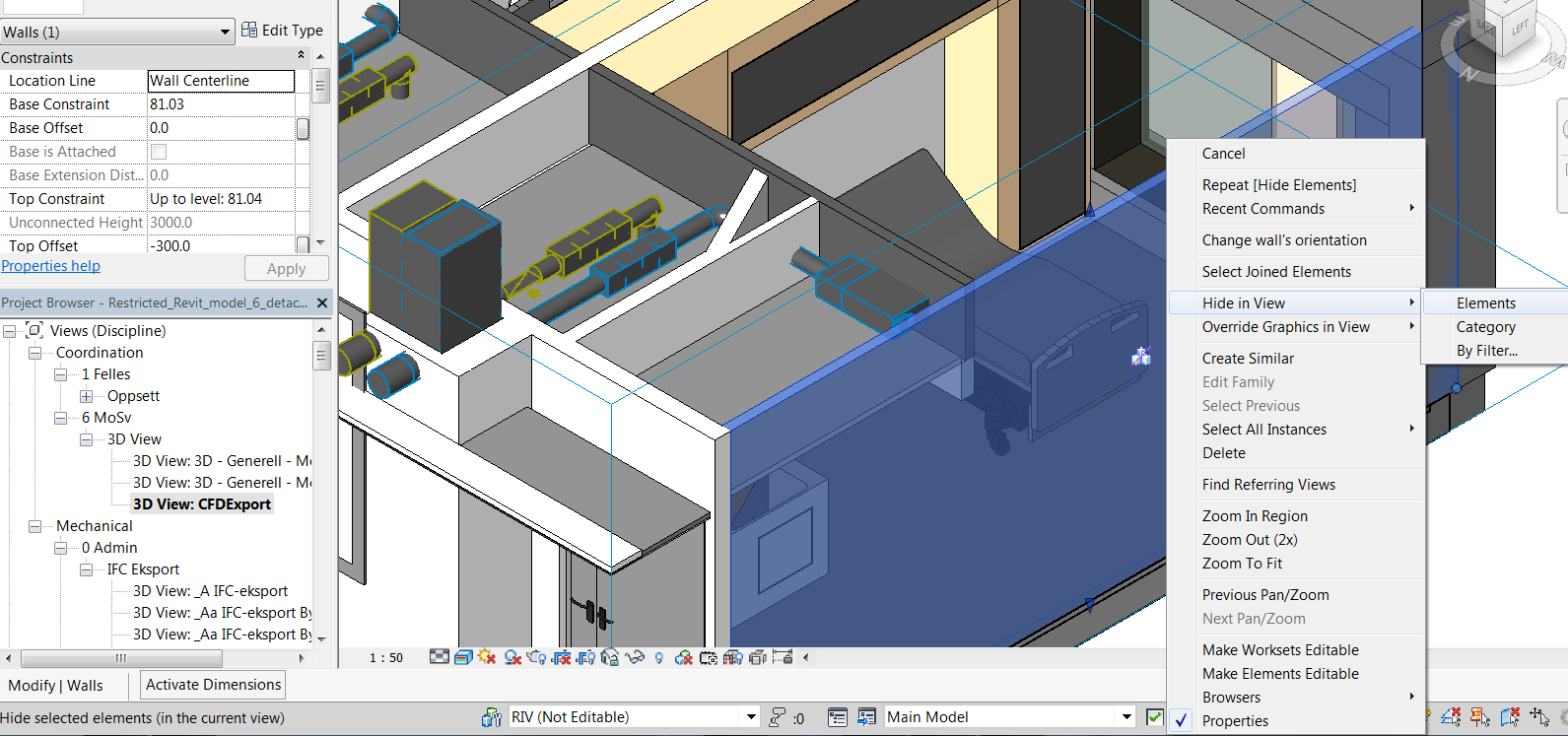
Task: Click the Temporary View Properties icon
Action: [x=709, y=657]
